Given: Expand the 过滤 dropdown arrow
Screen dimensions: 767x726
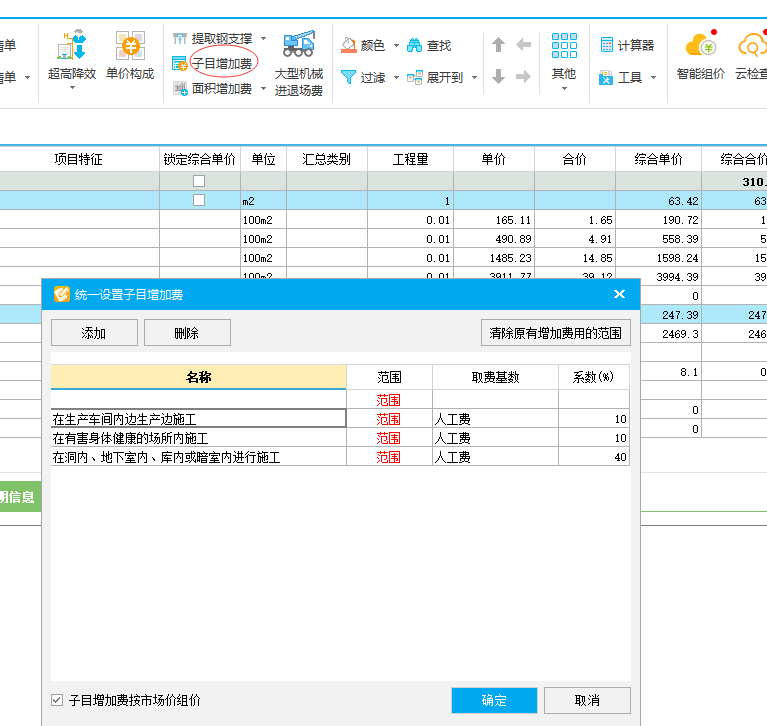Looking at the screenshot, I should 396,77.
